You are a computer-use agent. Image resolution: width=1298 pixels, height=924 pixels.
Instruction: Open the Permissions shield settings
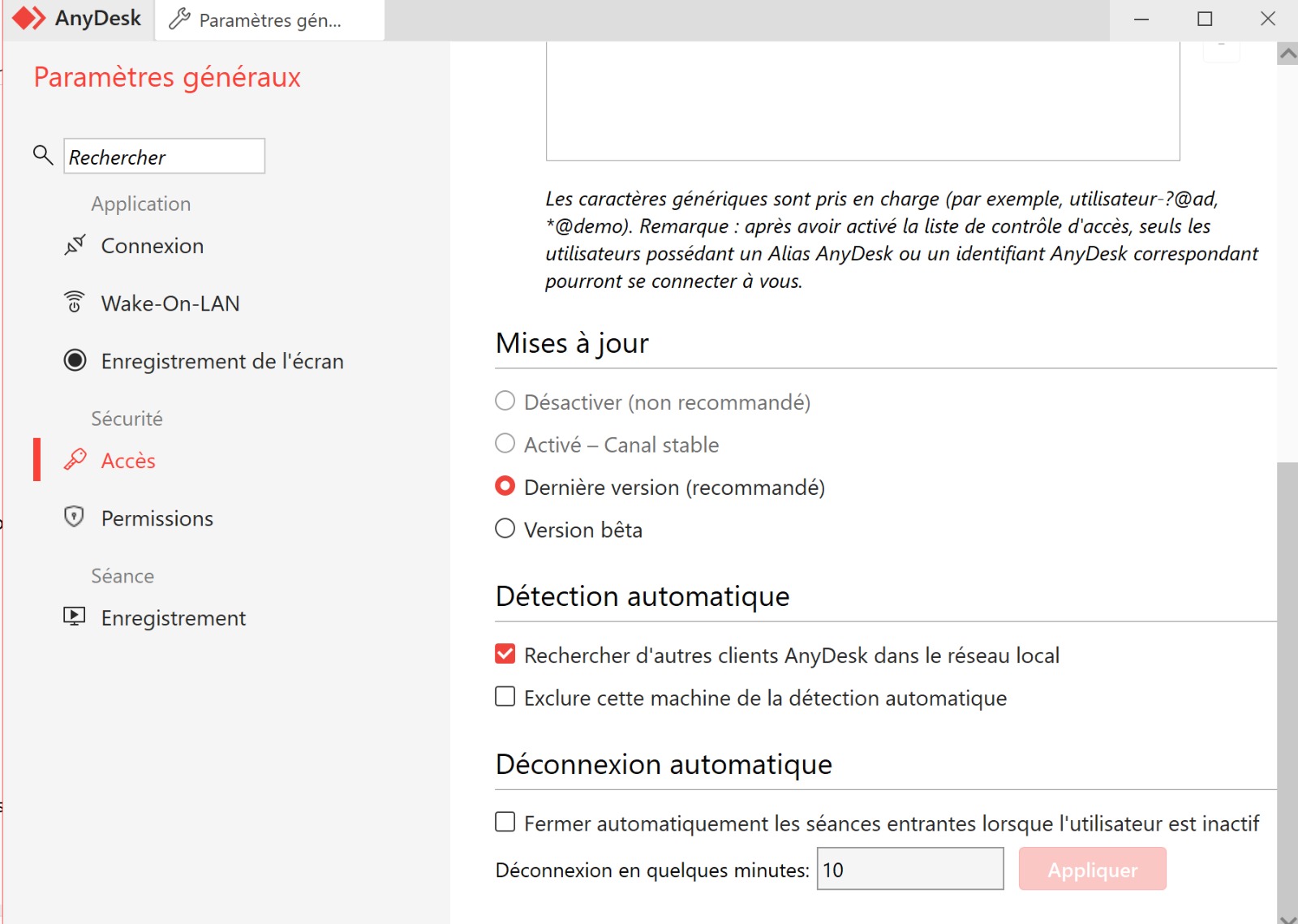pyautogui.click(x=74, y=518)
